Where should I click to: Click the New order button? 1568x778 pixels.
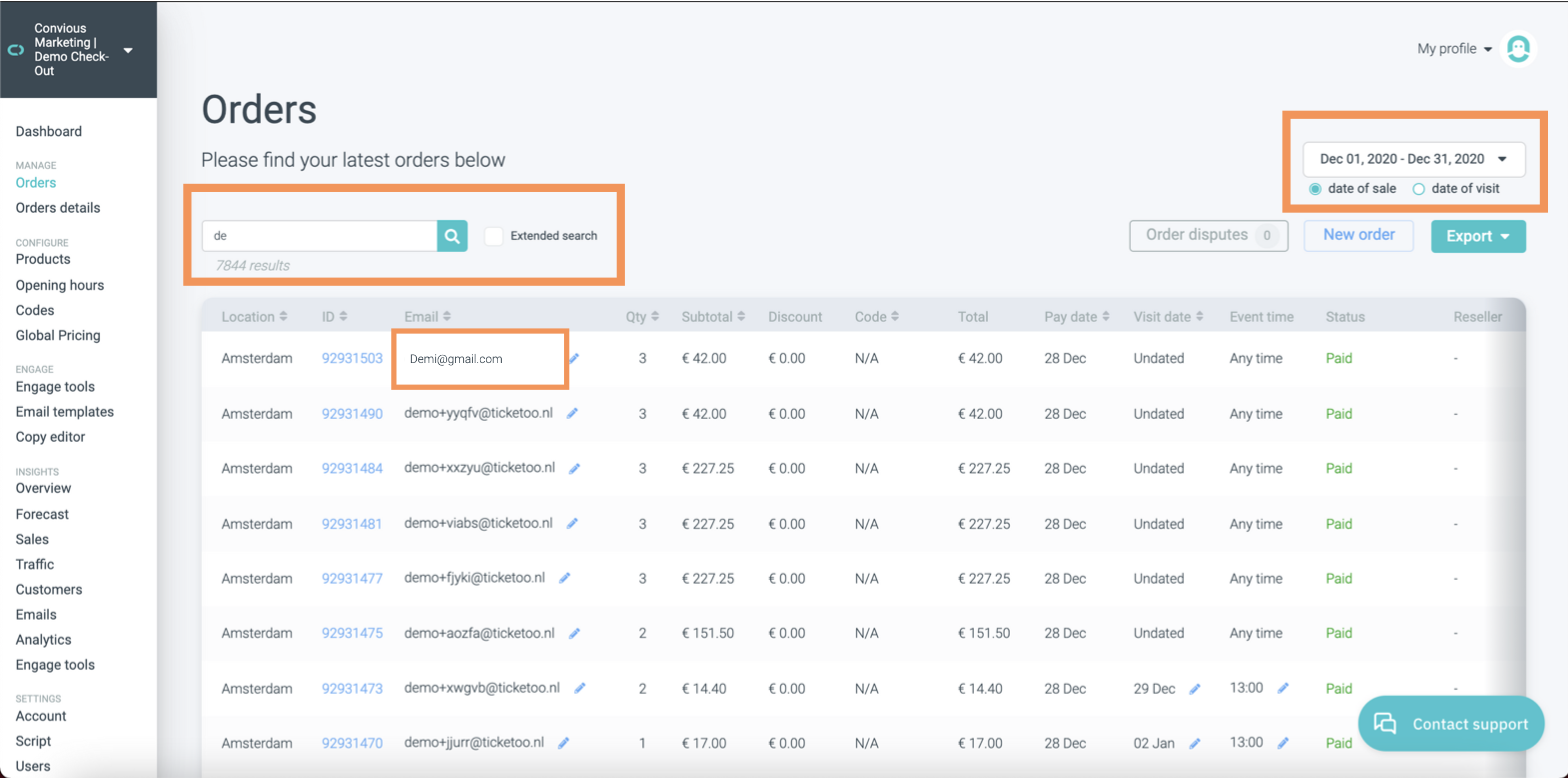coord(1358,235)
